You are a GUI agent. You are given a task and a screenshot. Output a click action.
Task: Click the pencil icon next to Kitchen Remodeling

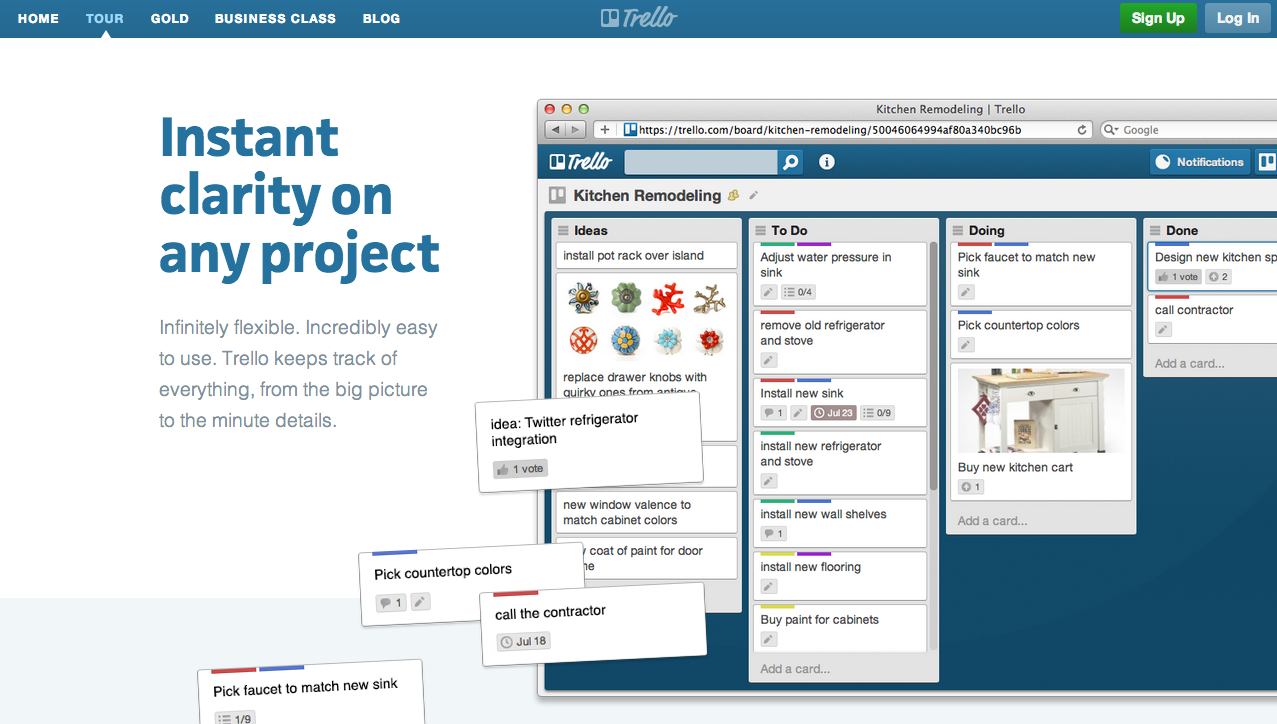pos(753,195)
